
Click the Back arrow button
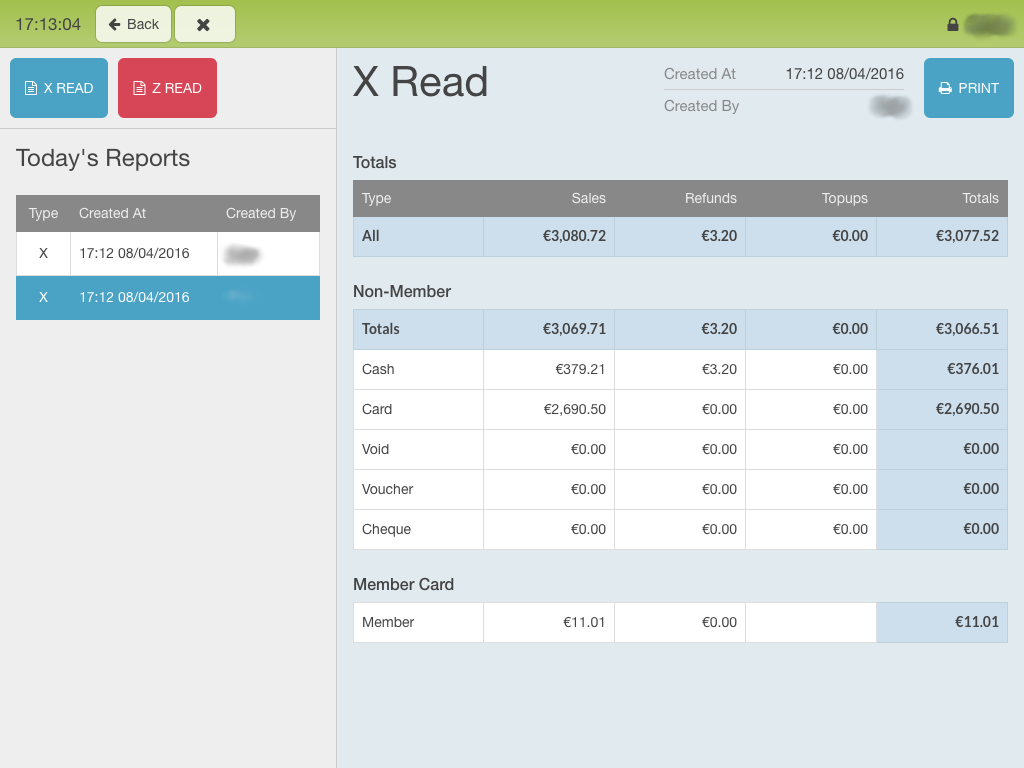click(133, 24)
